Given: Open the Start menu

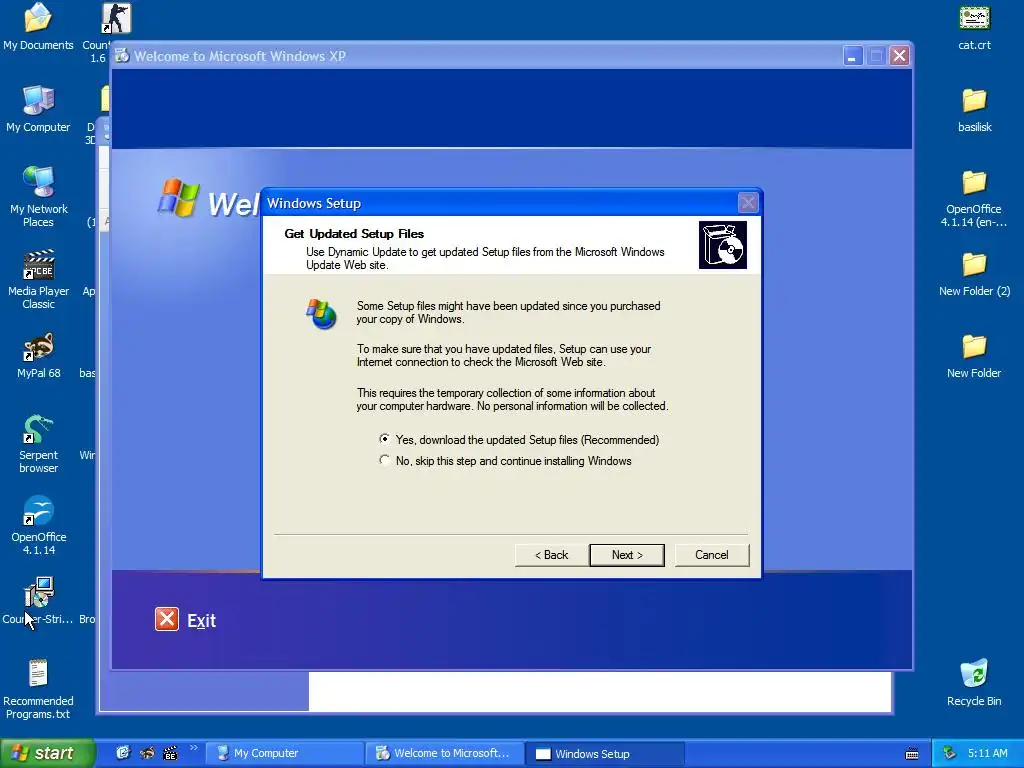Looking at the screenshot, I should click(47, 753).
